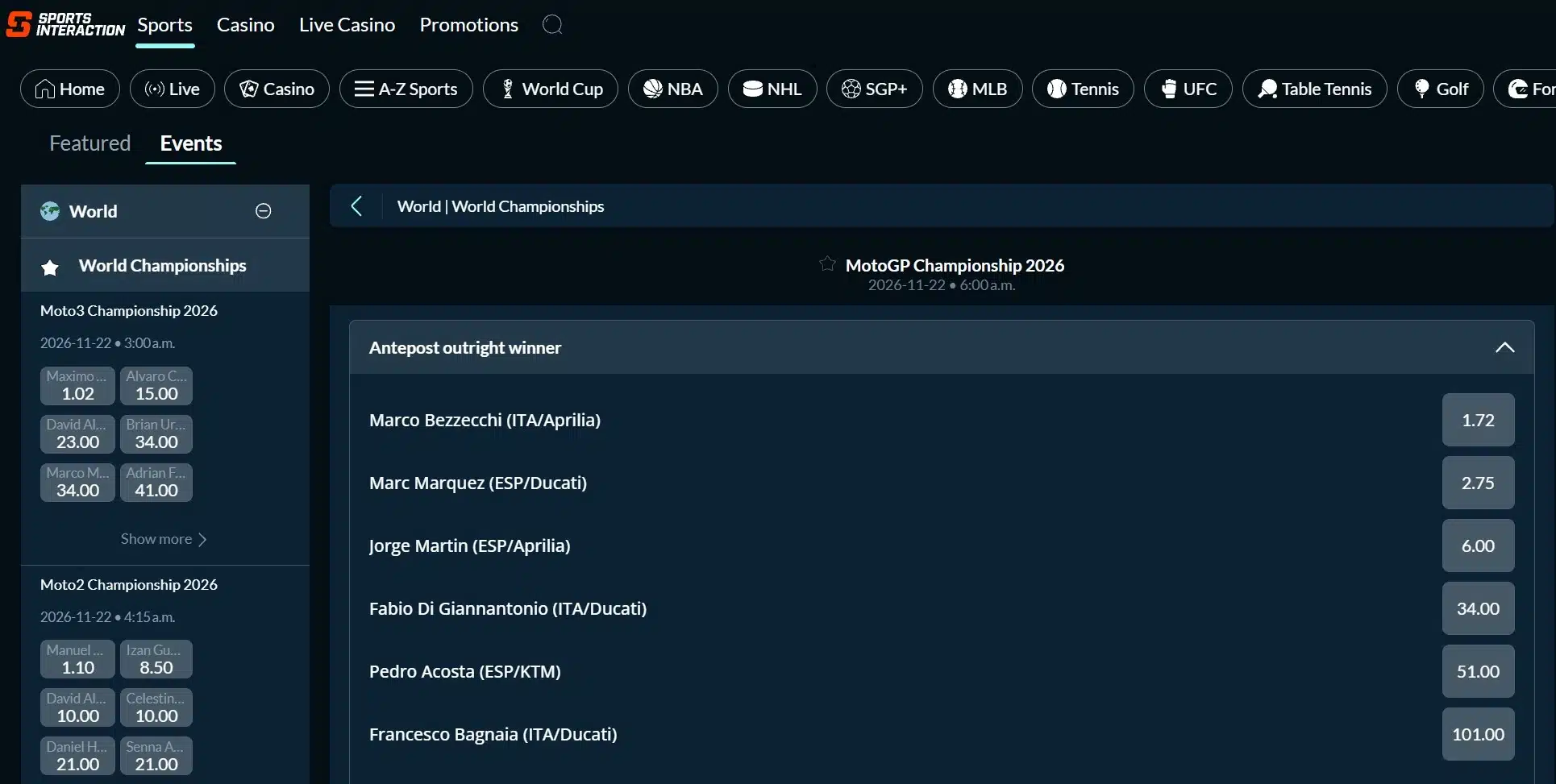Go back with the breadcrumb arrow
Screen dimensions: 1556x784
[x=356, y=206]
